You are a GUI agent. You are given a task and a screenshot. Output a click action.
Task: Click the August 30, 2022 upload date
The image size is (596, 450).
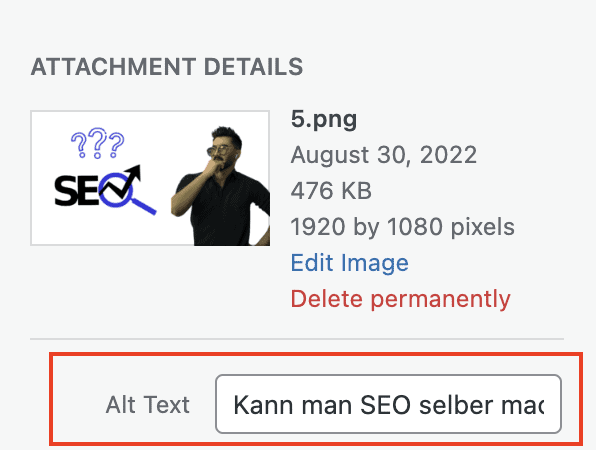tap(384, 155)
